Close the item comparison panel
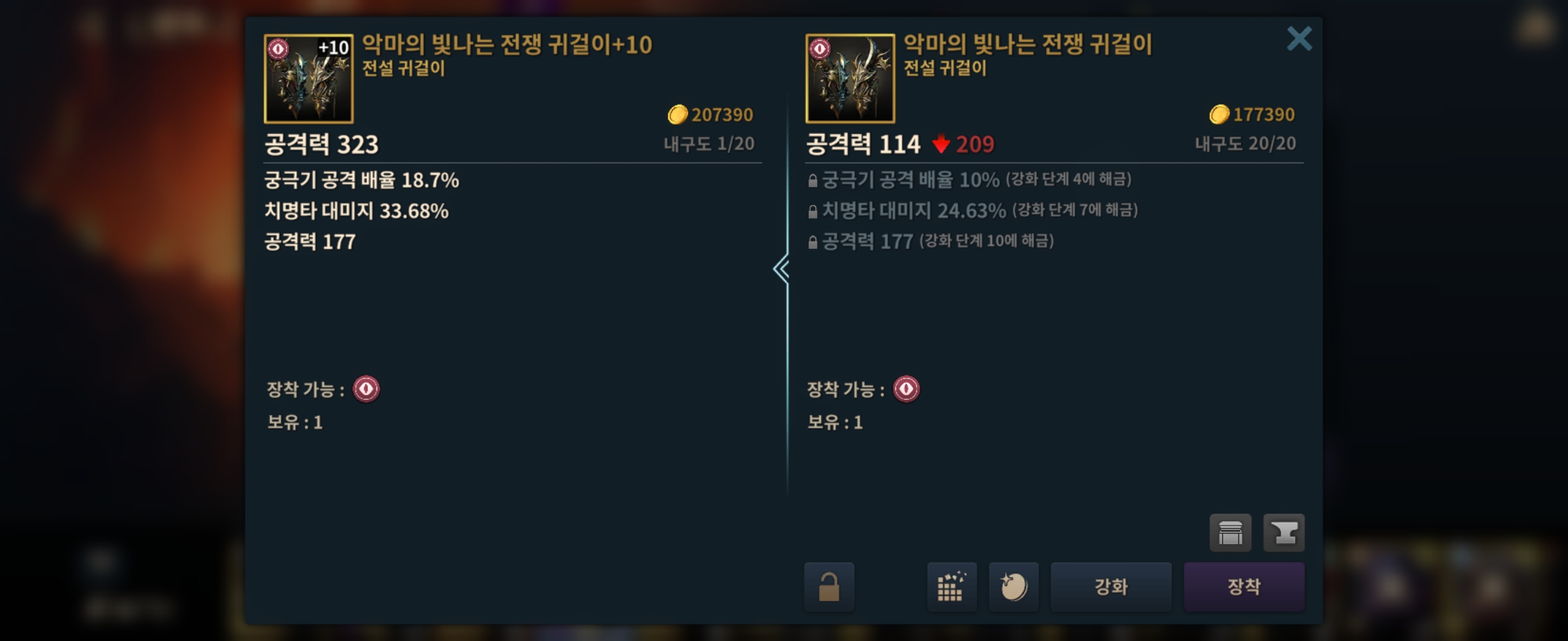 point(1299,39)
